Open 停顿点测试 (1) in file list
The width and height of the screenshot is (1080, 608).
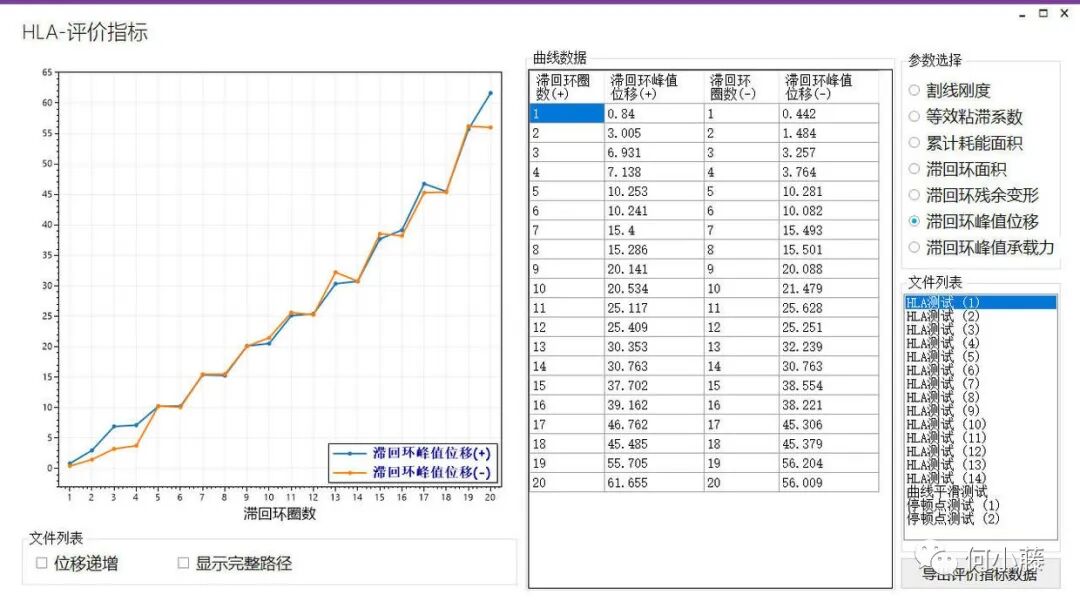(980, 505)
